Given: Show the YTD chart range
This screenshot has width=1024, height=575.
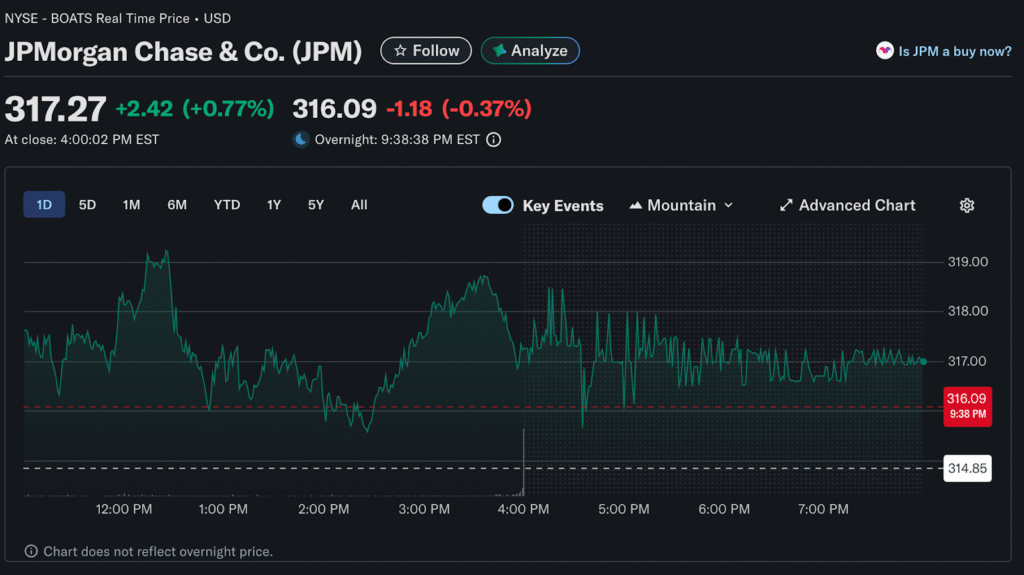Looking at the screenshot, I should point(227,205).
